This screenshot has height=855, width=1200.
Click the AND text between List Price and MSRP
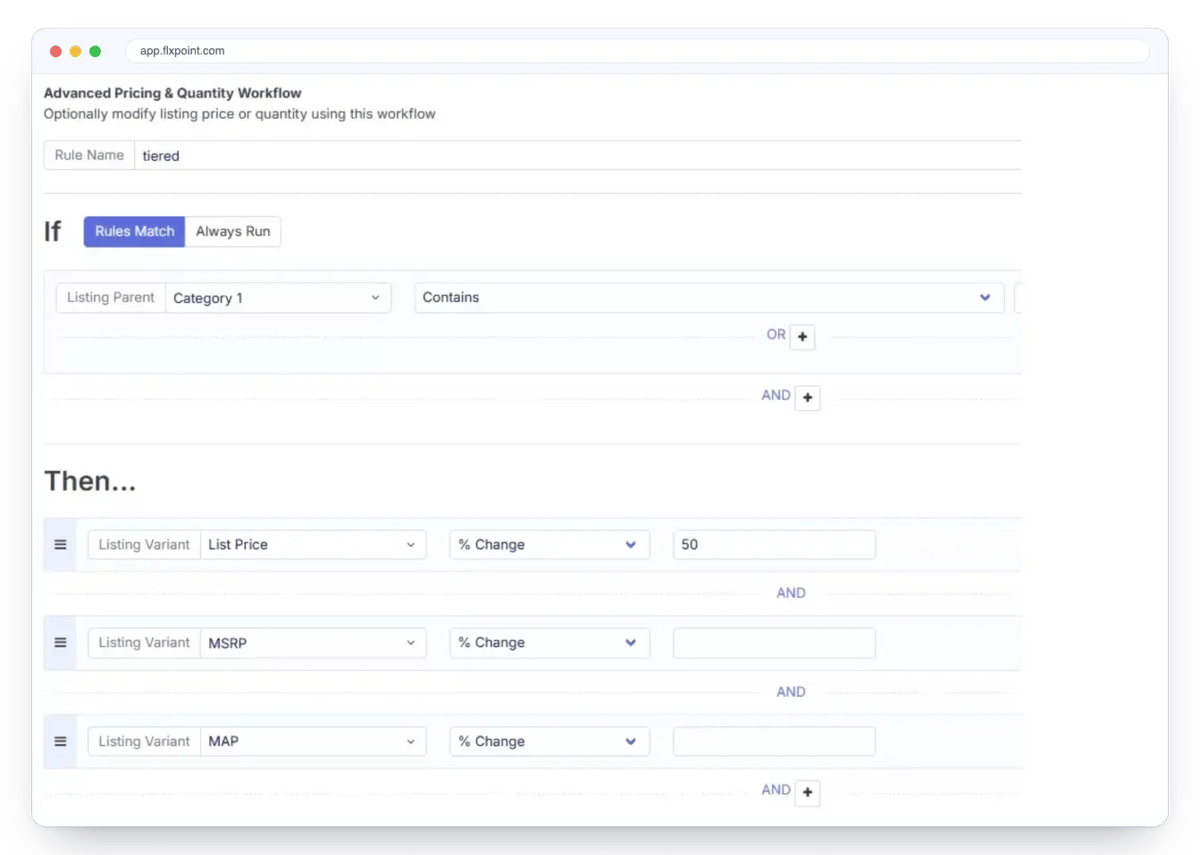pos(791,593)
